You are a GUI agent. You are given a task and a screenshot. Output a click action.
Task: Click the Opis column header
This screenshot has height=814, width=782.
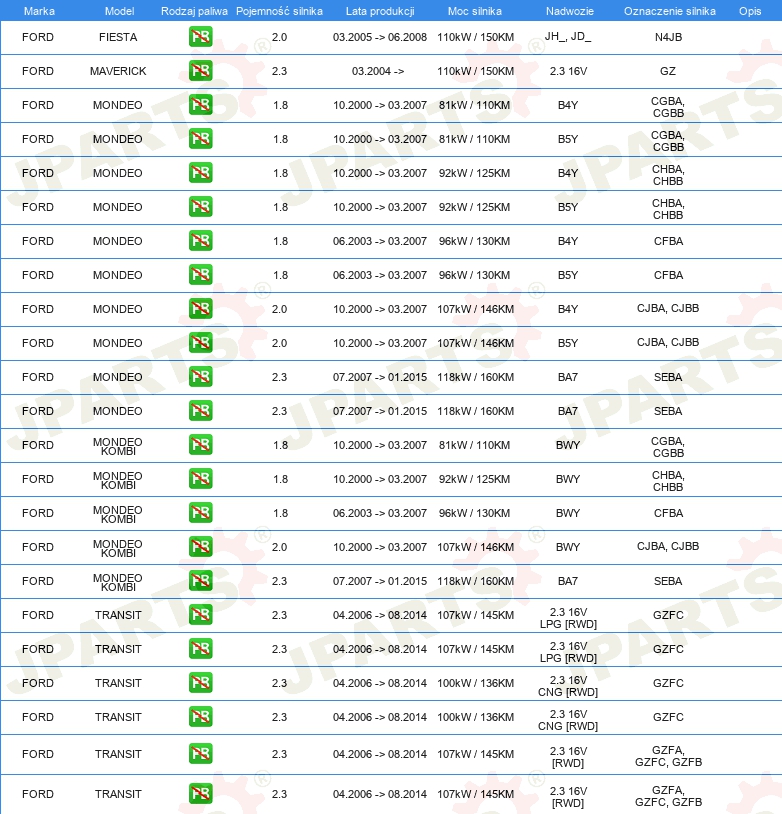[750, 11]
